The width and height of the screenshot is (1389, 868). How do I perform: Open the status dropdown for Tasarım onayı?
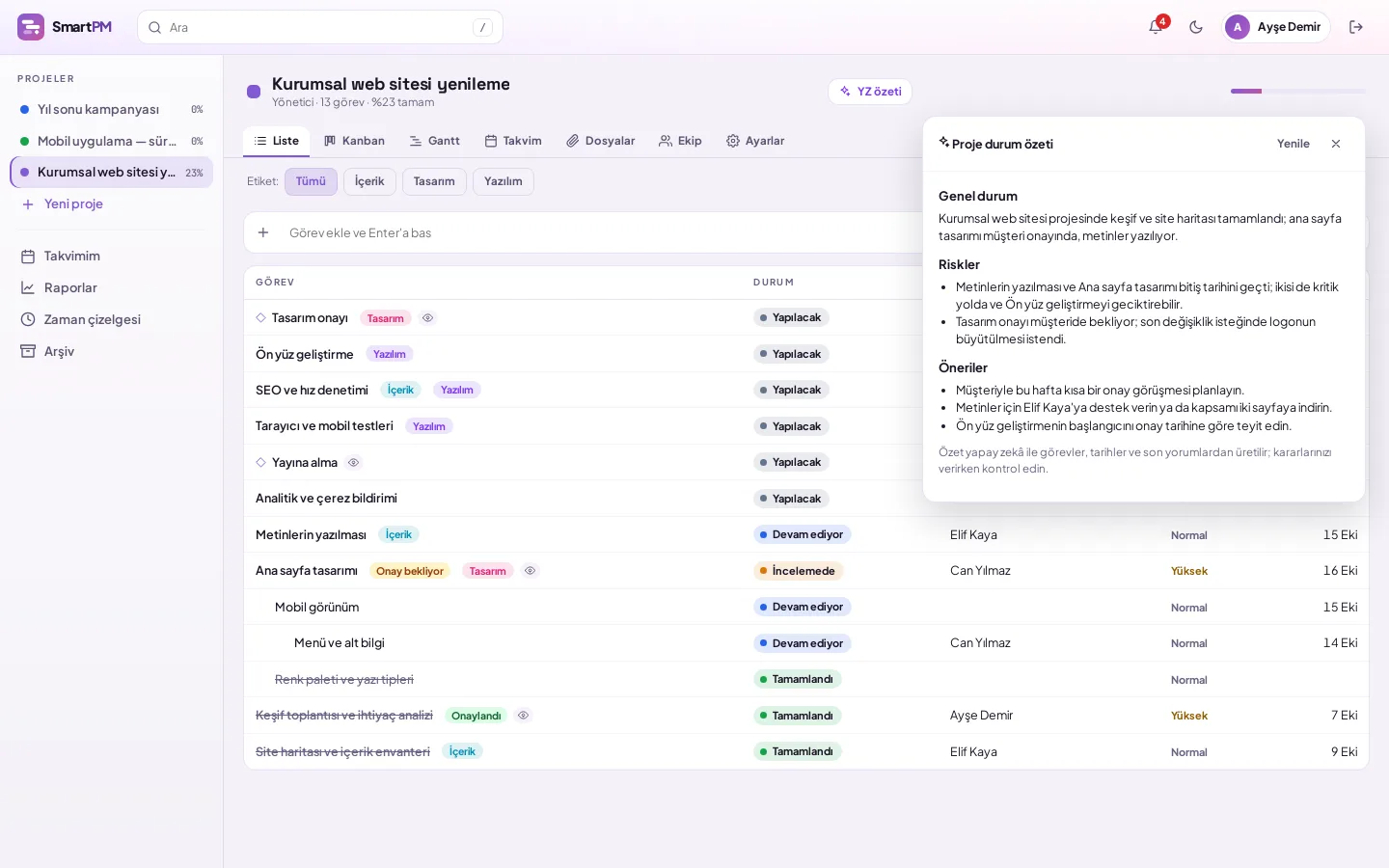tap(791, 318)
